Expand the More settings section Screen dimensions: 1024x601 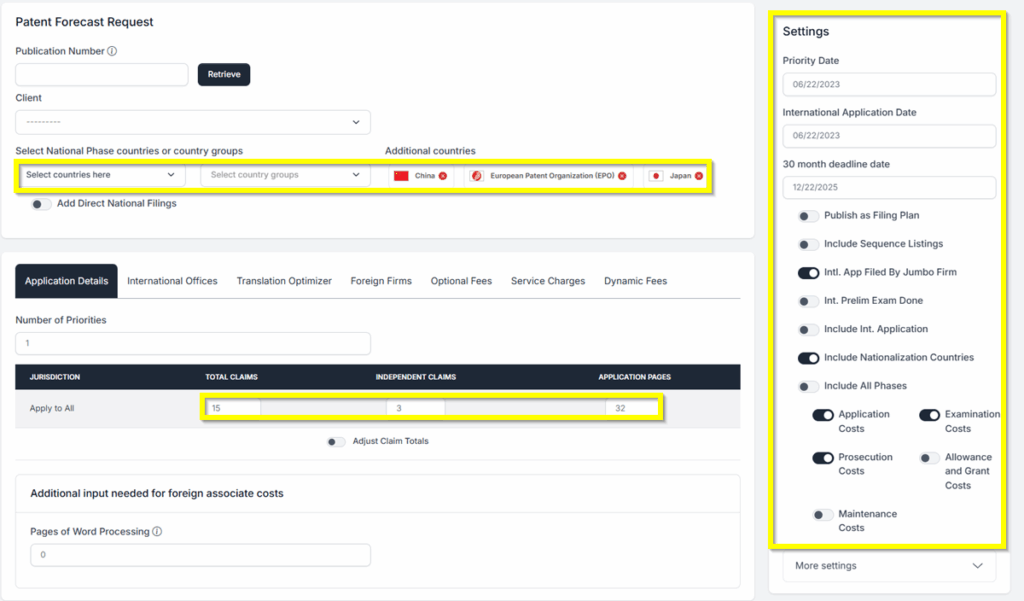[x=888, y=566]
